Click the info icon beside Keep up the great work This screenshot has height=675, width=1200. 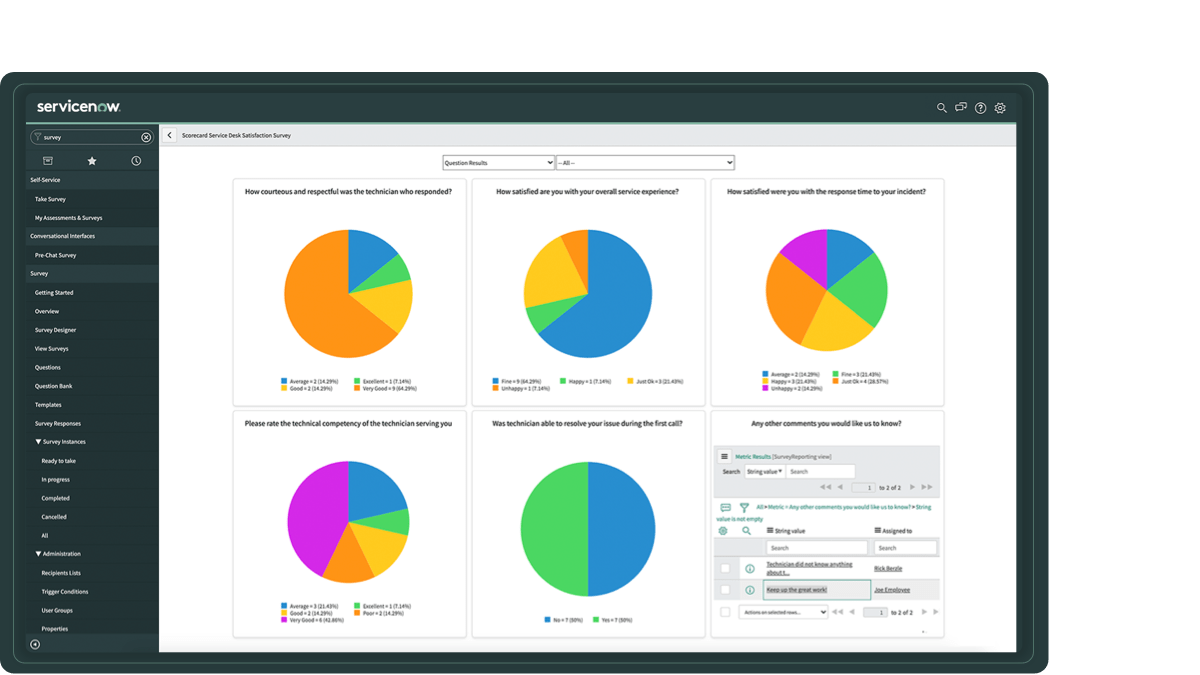point(748,590)
